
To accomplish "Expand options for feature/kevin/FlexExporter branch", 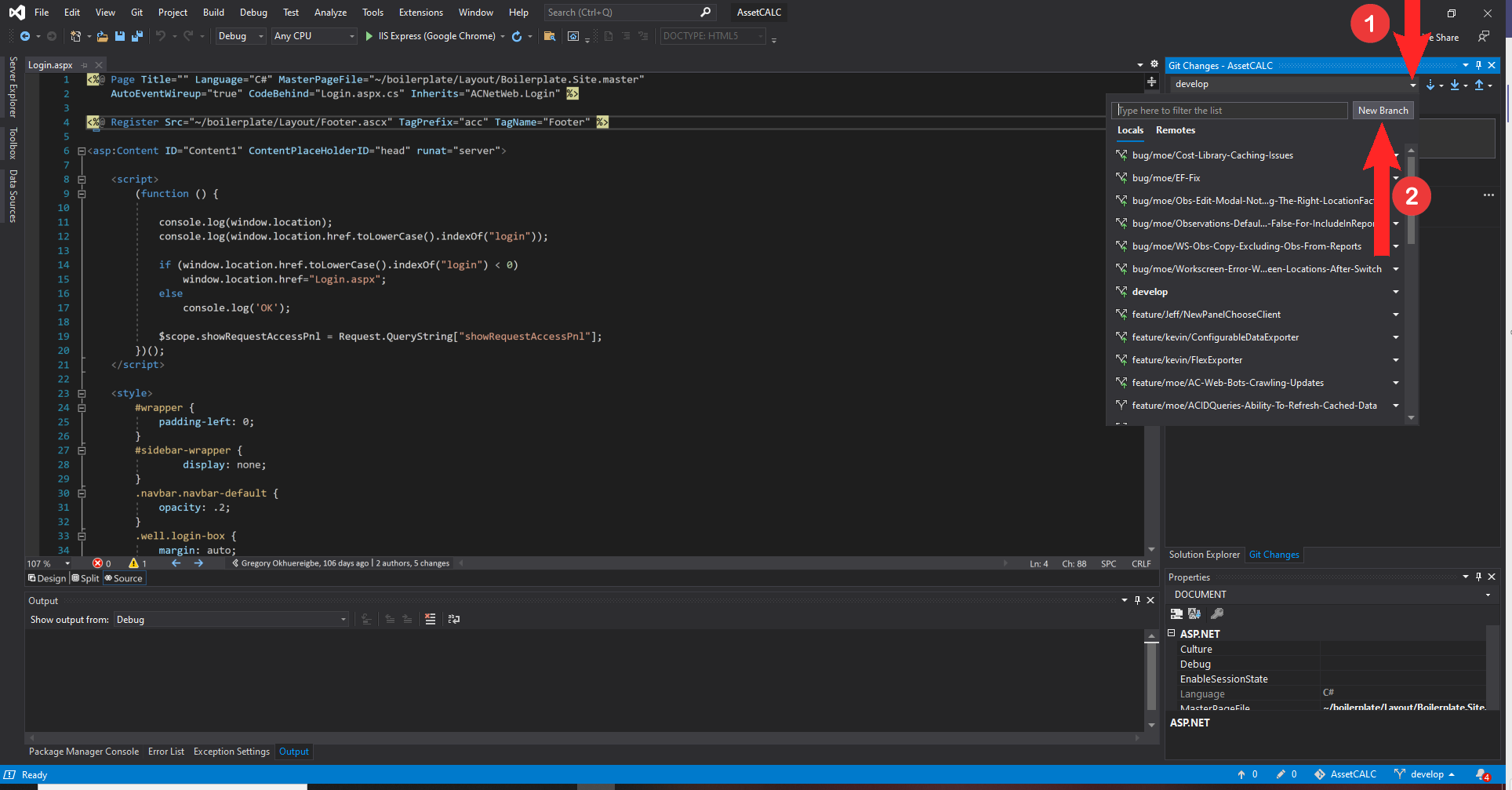I will (x=1396, y=360).
